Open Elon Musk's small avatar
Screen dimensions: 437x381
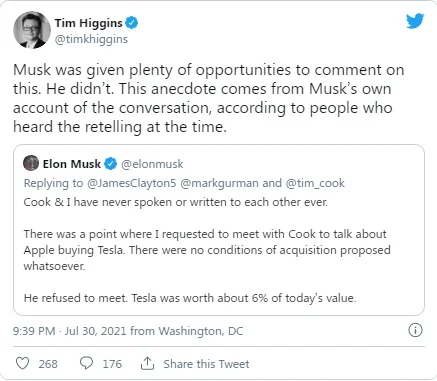pyautogui.click(x=31, y=163)
